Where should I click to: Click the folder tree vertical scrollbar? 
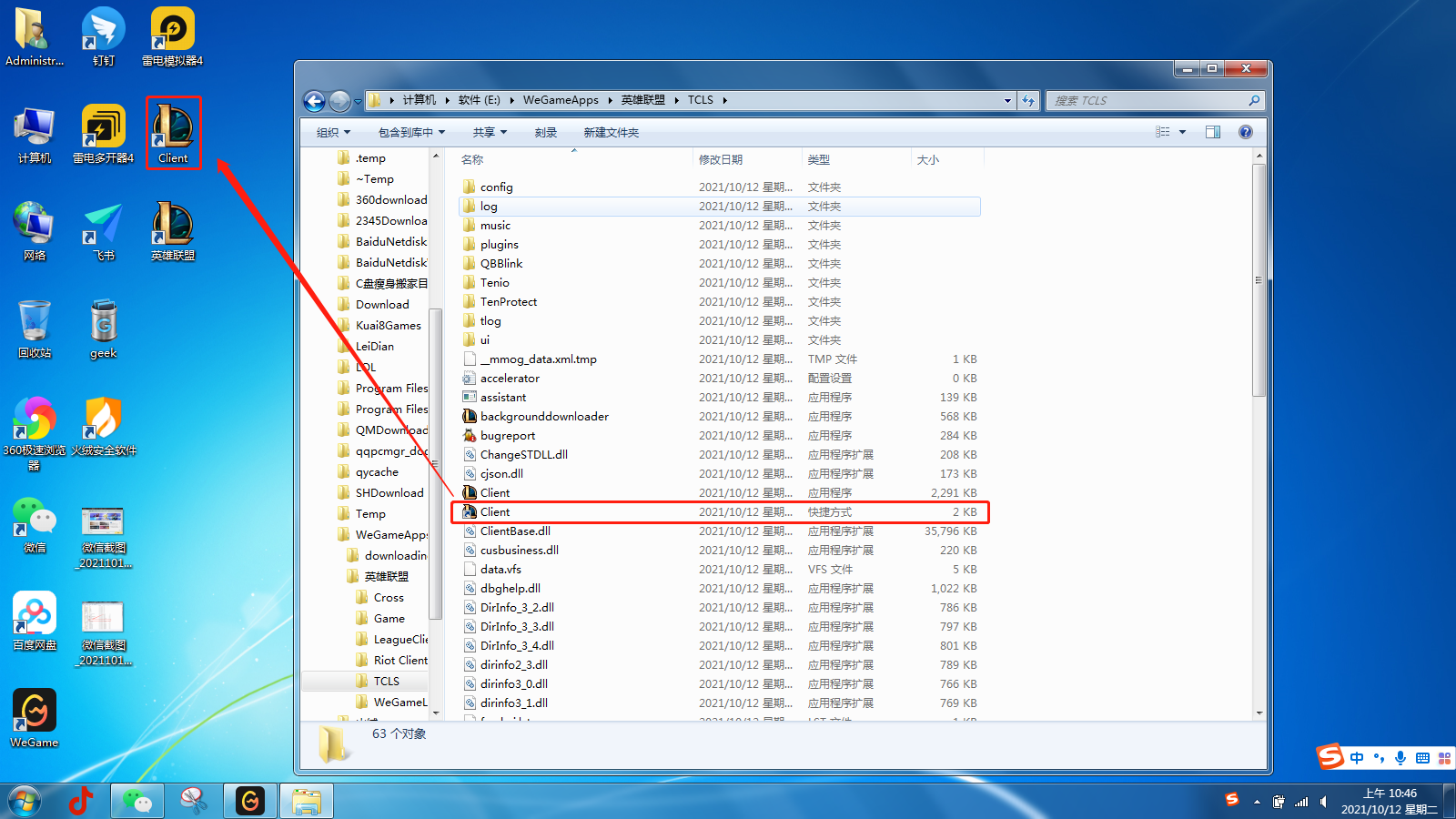click(x=435, y=464)
